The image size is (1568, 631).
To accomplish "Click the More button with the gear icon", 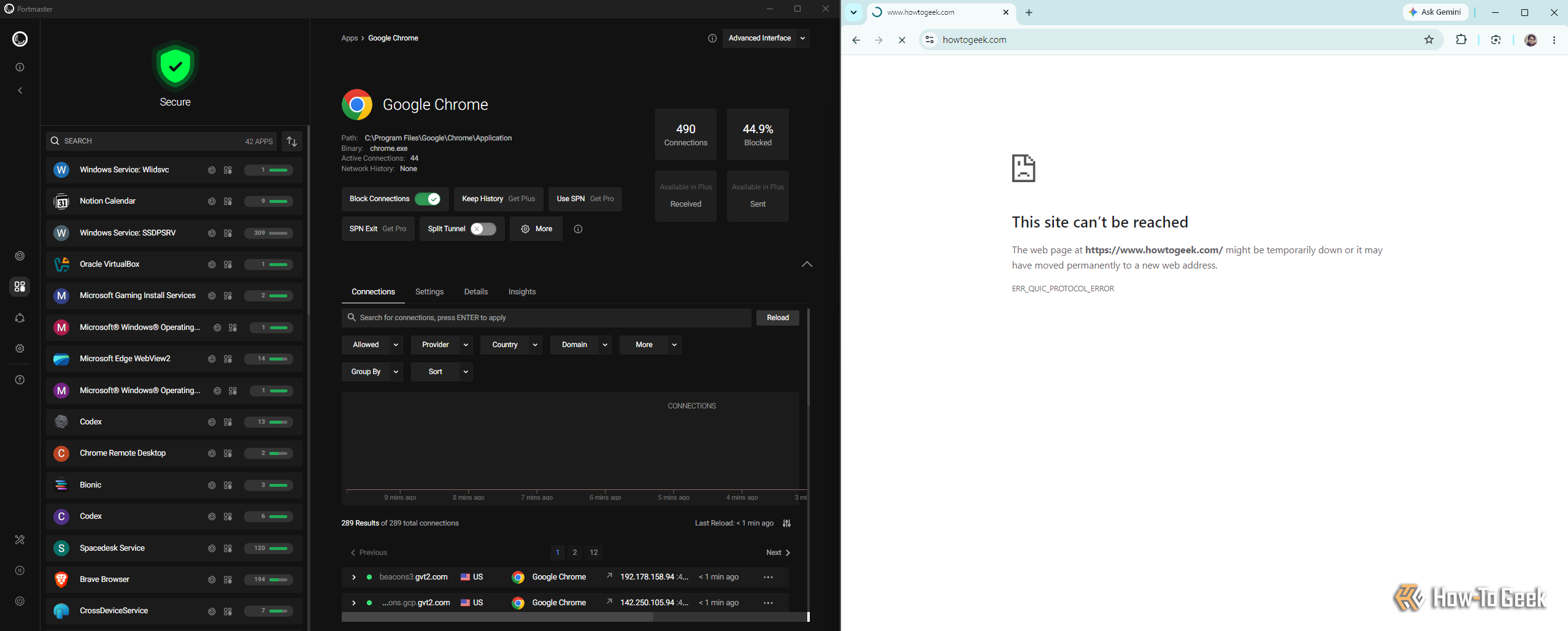I will click(x=536, y=229).
